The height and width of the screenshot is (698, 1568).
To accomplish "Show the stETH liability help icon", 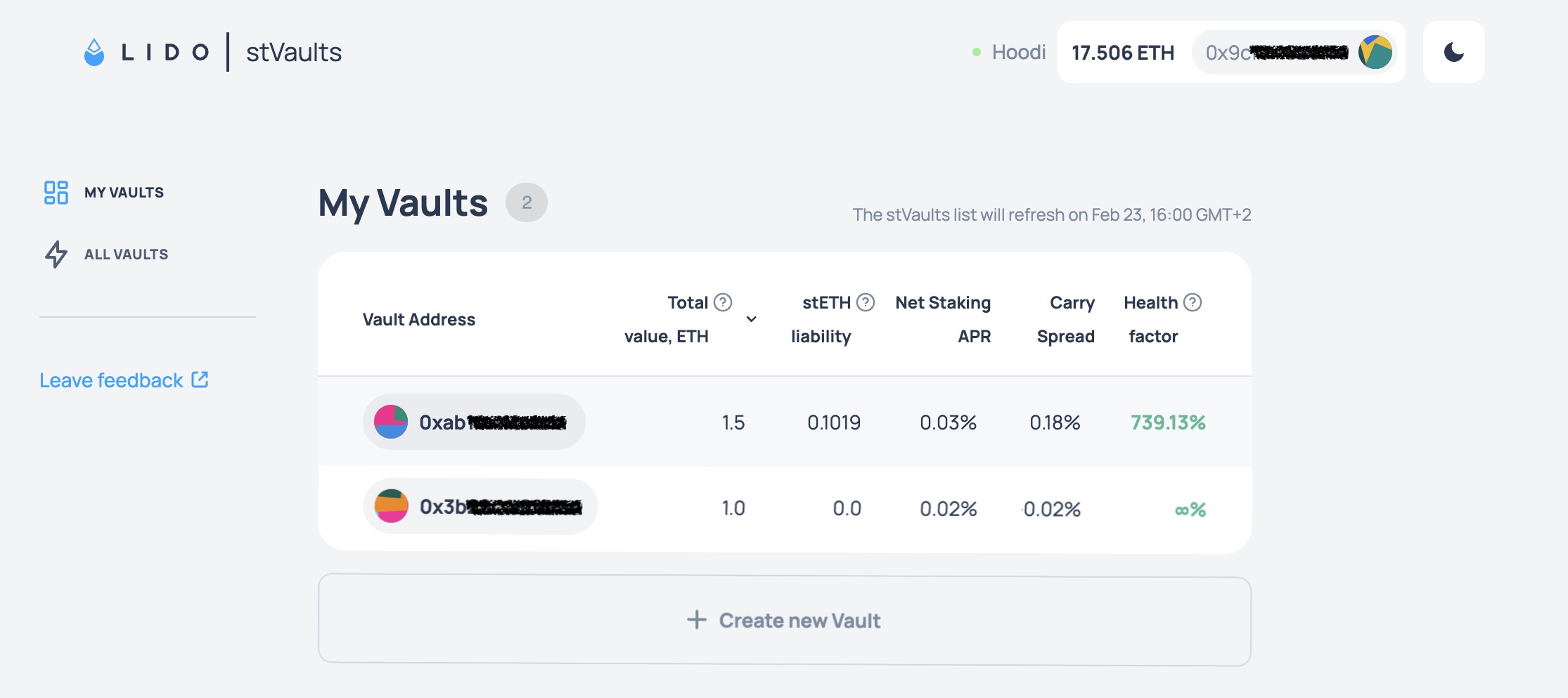I will 866,302.
